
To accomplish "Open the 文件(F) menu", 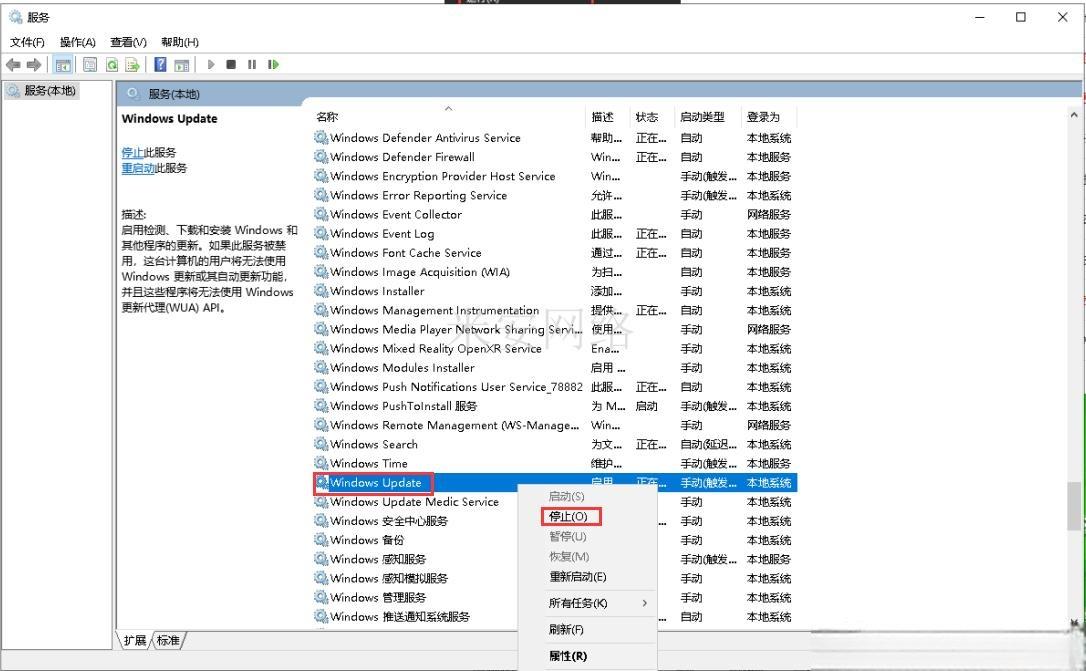I will [x=27, y=42].
